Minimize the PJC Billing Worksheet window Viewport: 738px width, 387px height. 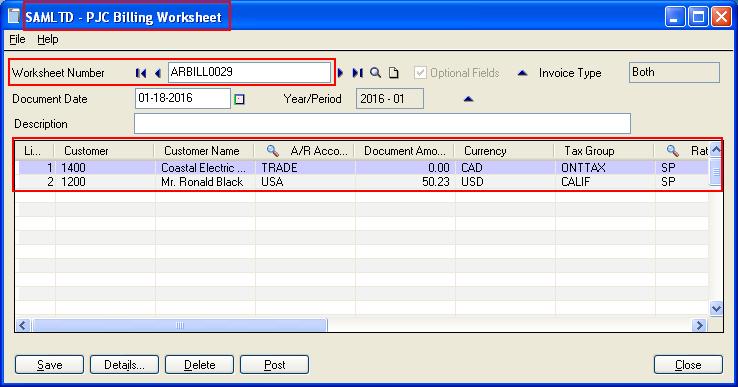675,17
